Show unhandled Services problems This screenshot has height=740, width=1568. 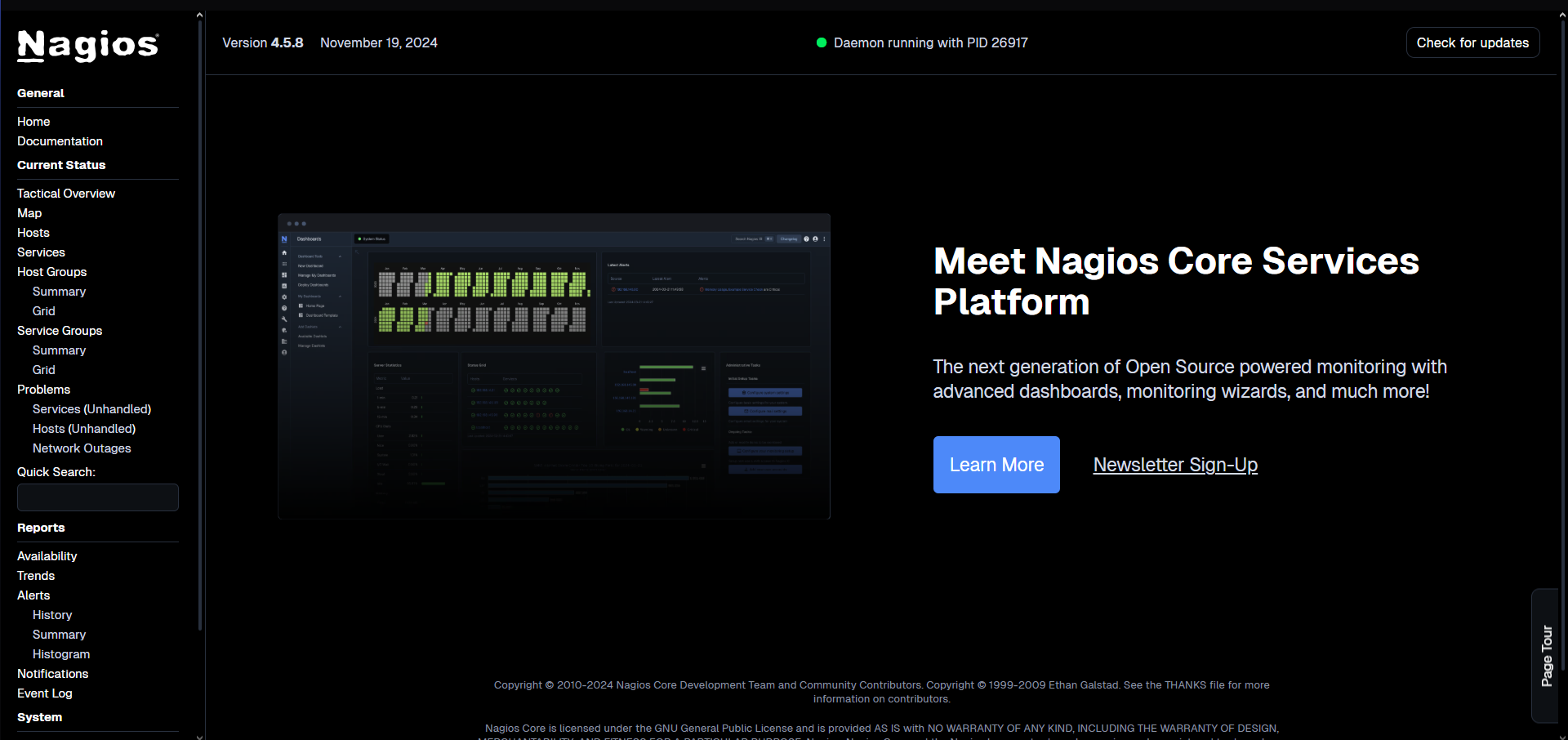[x=91, y=408]
